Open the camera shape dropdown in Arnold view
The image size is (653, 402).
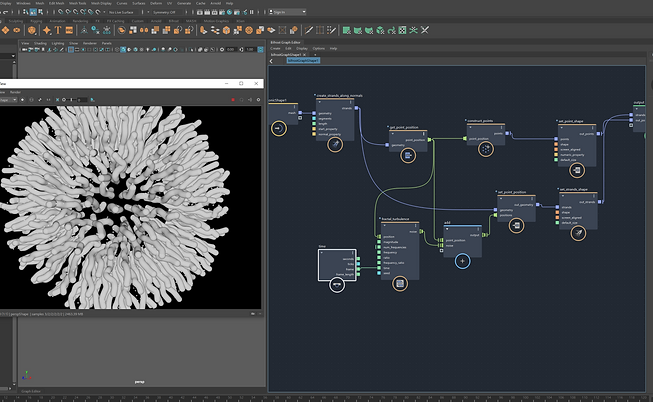coord(8,100)
